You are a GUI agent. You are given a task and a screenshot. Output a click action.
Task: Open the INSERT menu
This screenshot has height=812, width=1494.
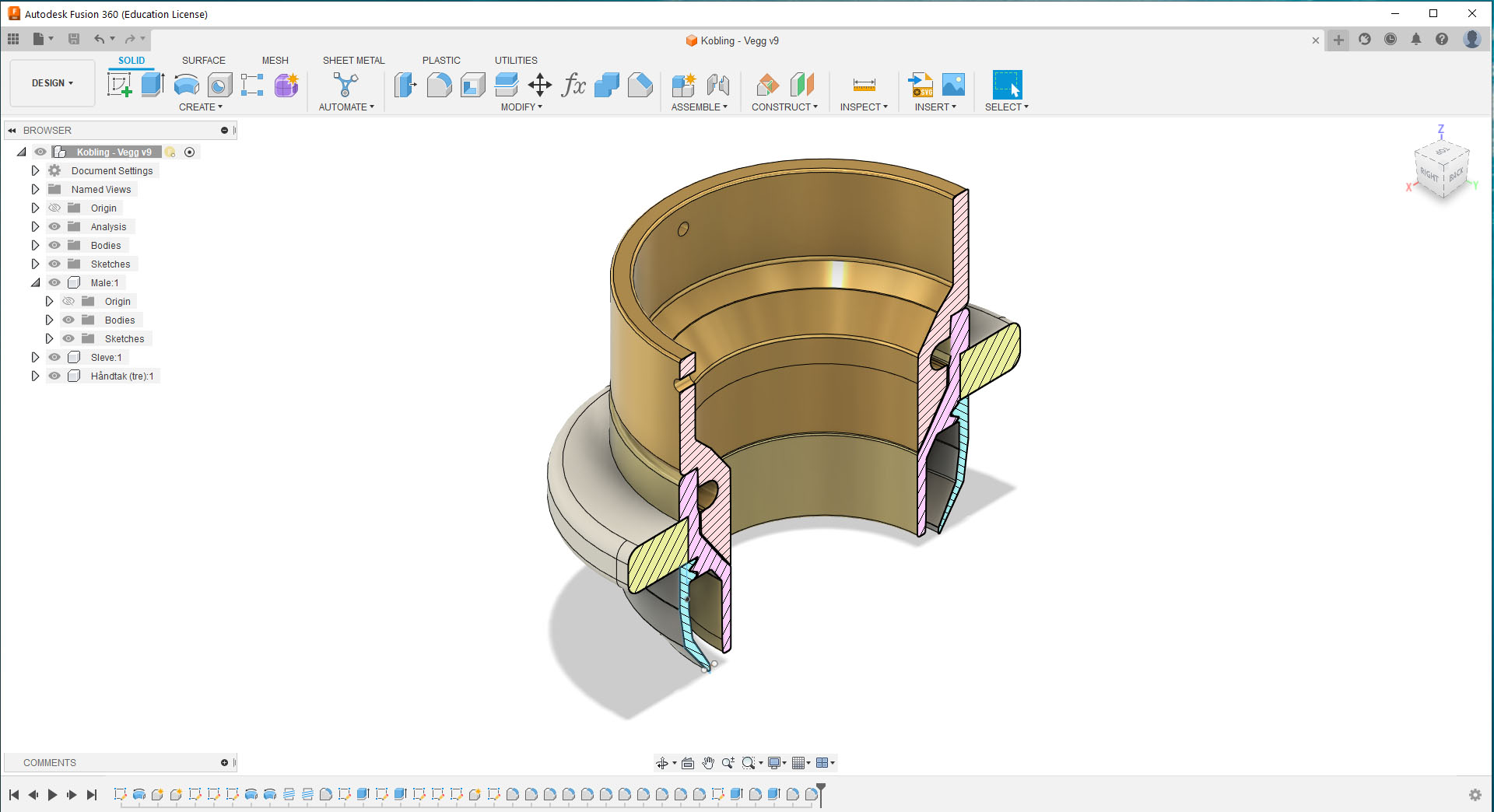935,107
